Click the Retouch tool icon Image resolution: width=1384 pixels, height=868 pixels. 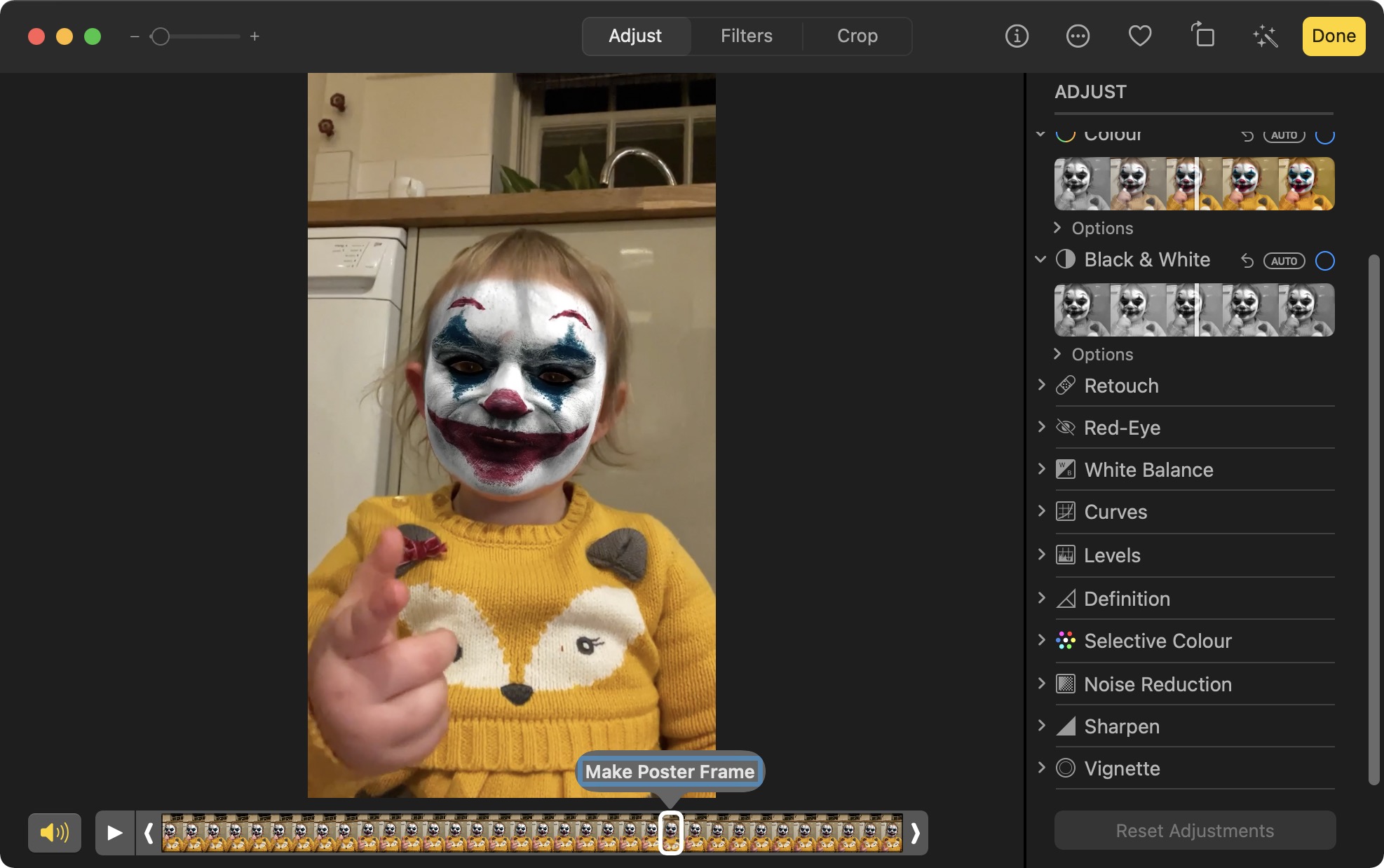tap(1065, 384)
